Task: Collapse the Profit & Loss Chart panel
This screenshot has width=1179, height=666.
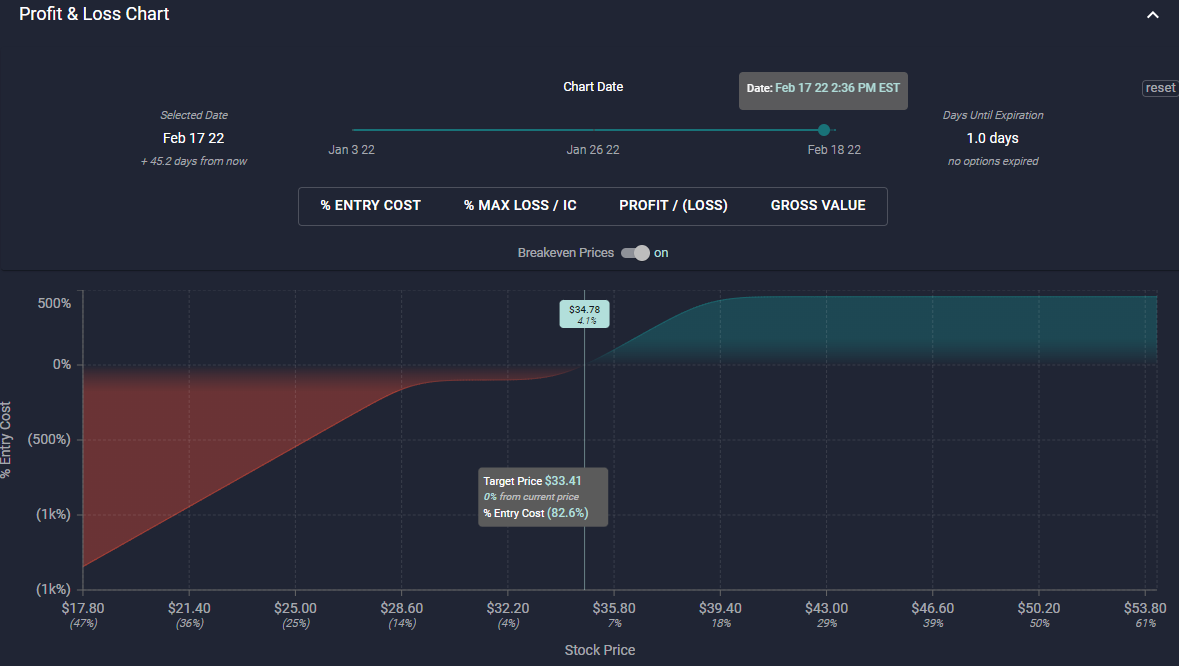Action: click(x=1152, y=15)
